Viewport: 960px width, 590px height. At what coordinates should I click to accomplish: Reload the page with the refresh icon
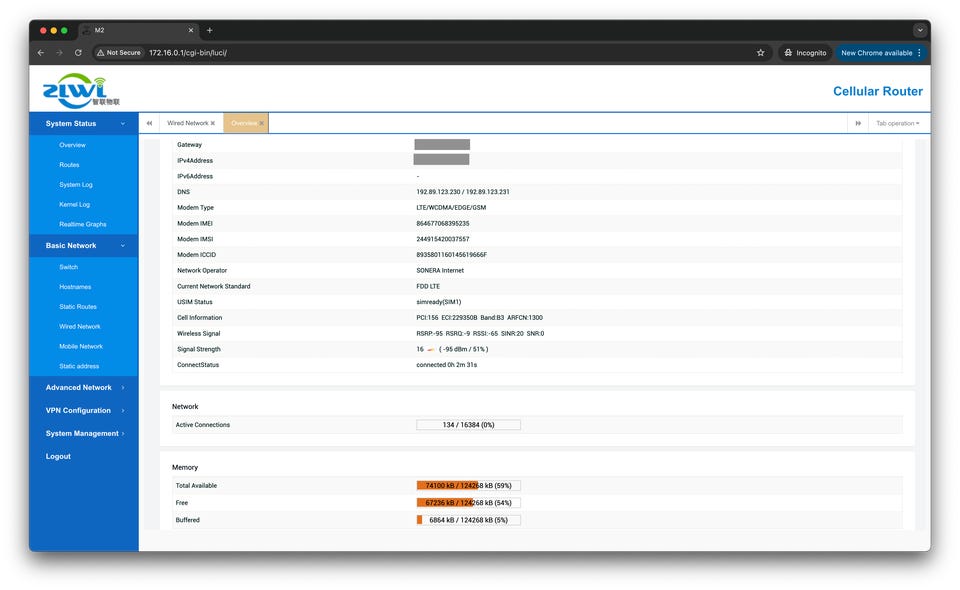click(x=78, y=53)
